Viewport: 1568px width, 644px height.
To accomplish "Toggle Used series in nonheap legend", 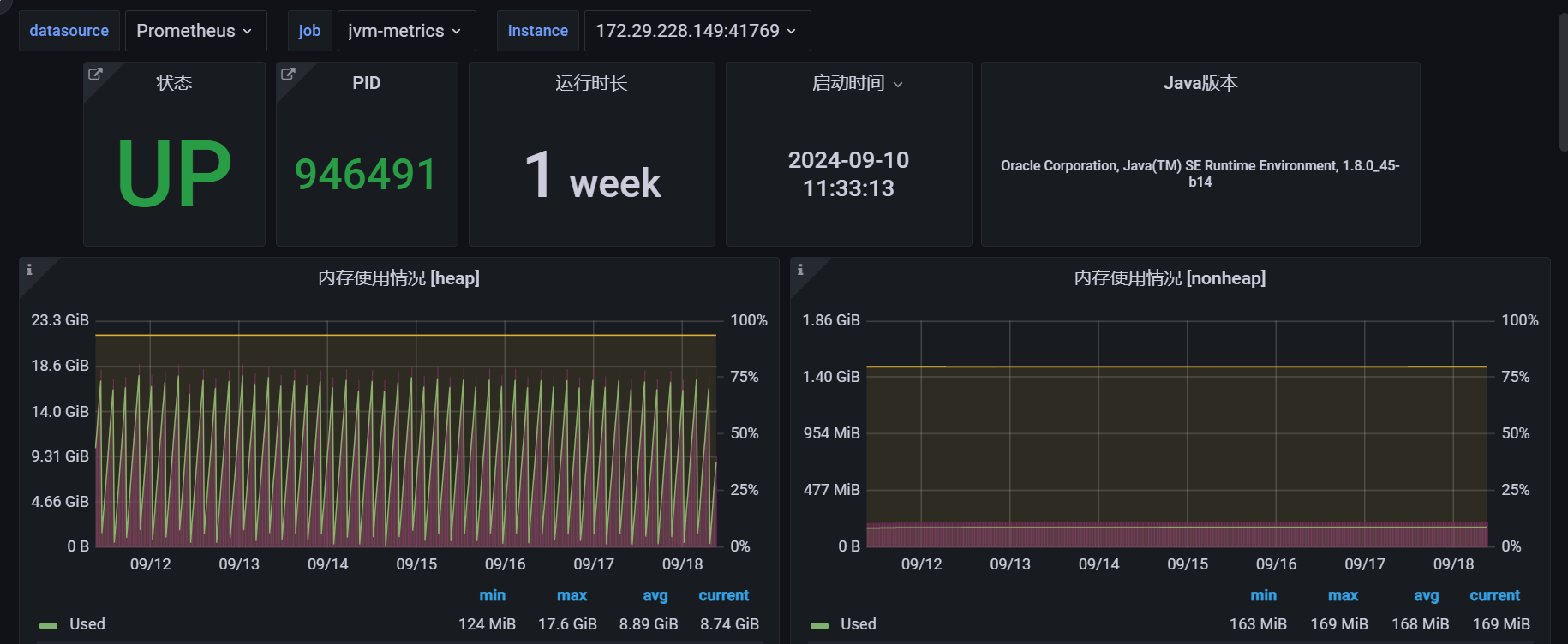I will coord(859,624).
